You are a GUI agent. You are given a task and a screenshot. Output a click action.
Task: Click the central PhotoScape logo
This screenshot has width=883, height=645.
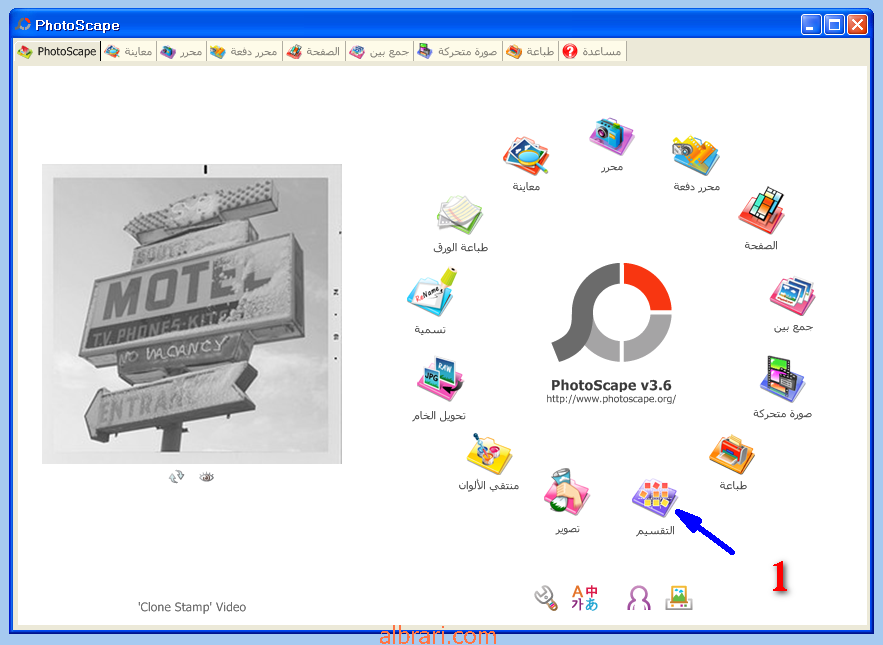click(612, 312)
